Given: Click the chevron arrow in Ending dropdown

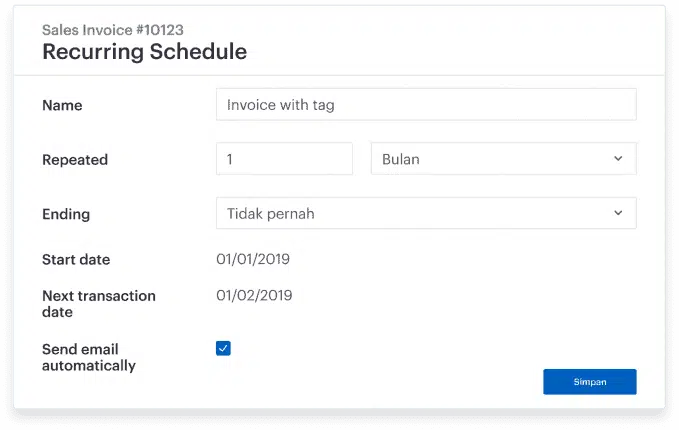Looking at the screenshot, I should coord(618,213).
